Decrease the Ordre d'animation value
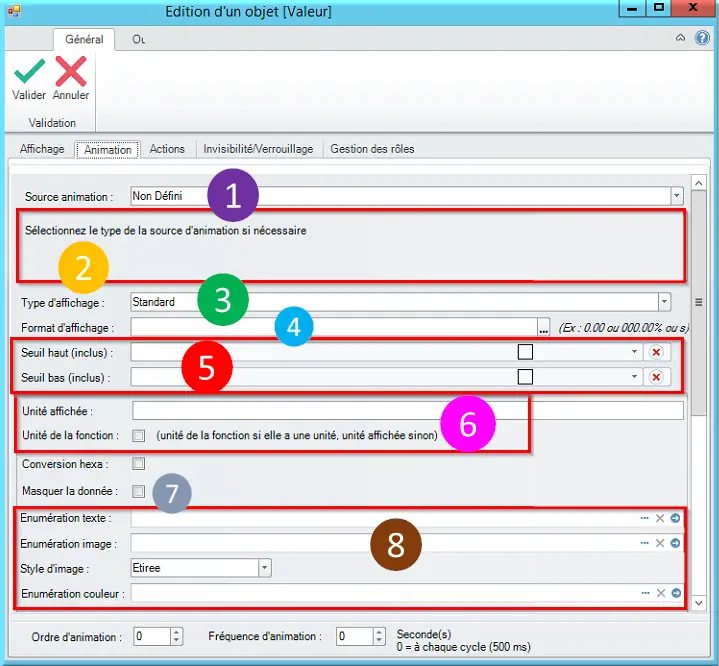The height and width of the screenshot is (666, 719). (x=176, y=641)
